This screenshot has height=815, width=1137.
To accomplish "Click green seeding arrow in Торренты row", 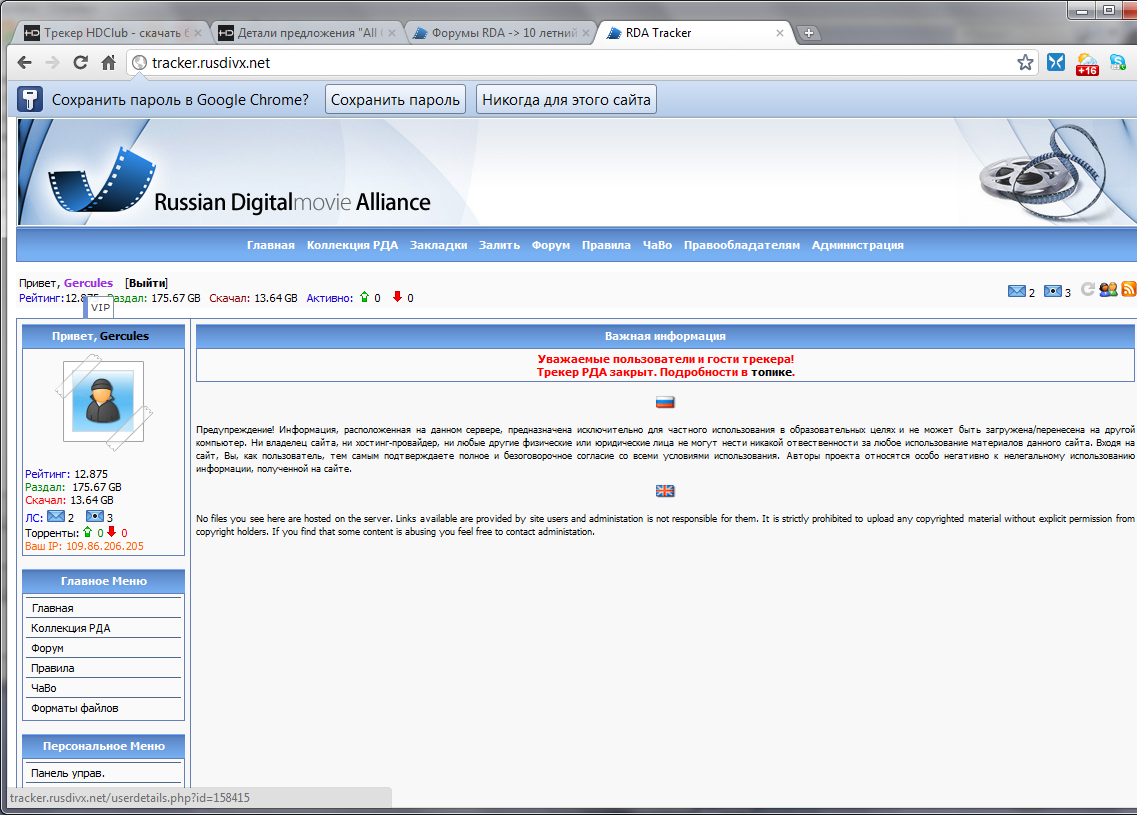I will pos(88,531).
